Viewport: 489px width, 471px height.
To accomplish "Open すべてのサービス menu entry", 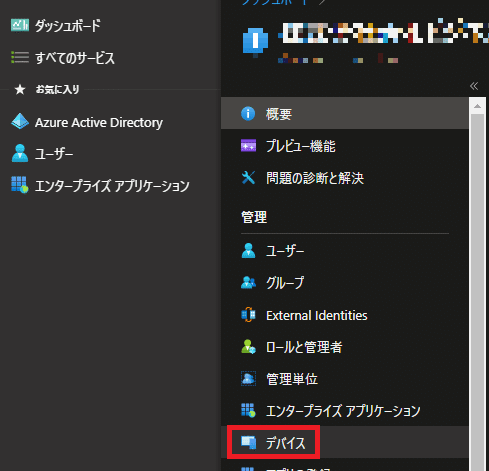I will (x=75, y=58).
